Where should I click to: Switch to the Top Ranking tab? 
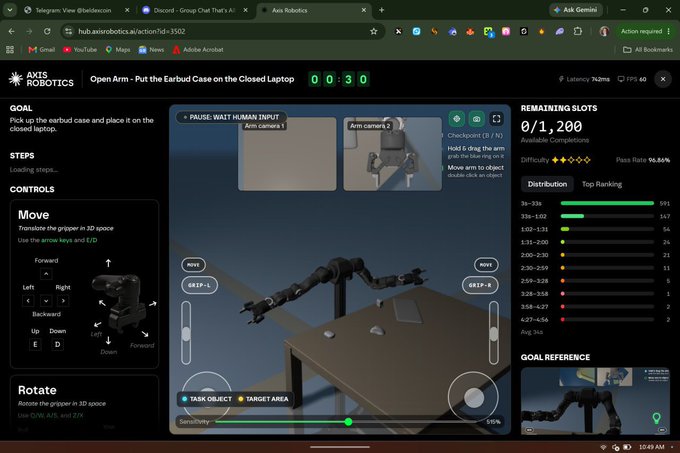pos(602,184)
